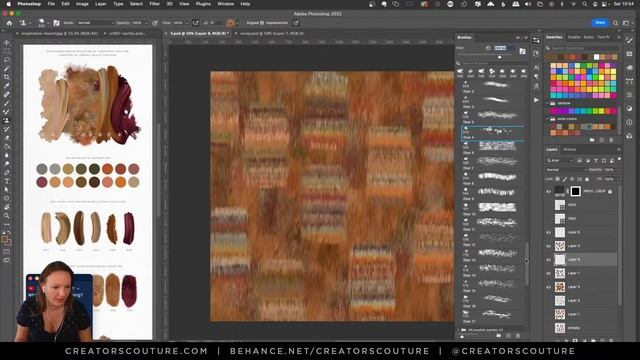Click lock all icon in Layers panel
The height and width of the screenshot is (360, 640).
click(x=587, y=179)
